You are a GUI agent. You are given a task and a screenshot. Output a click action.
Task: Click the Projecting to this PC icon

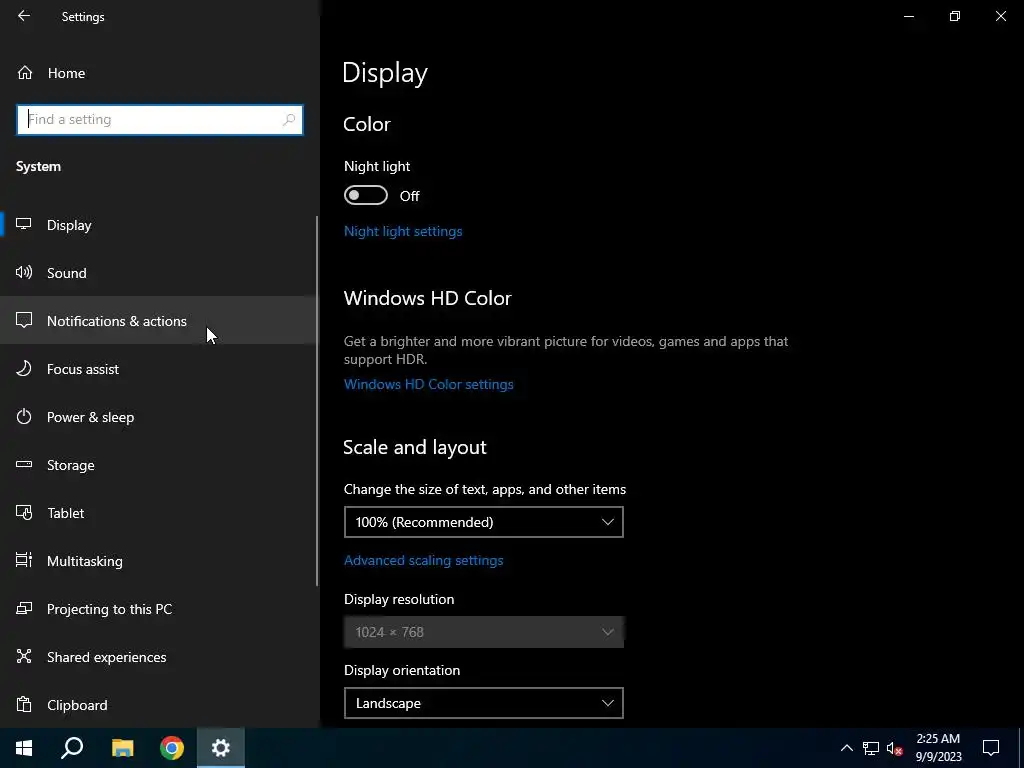point(24,609)
